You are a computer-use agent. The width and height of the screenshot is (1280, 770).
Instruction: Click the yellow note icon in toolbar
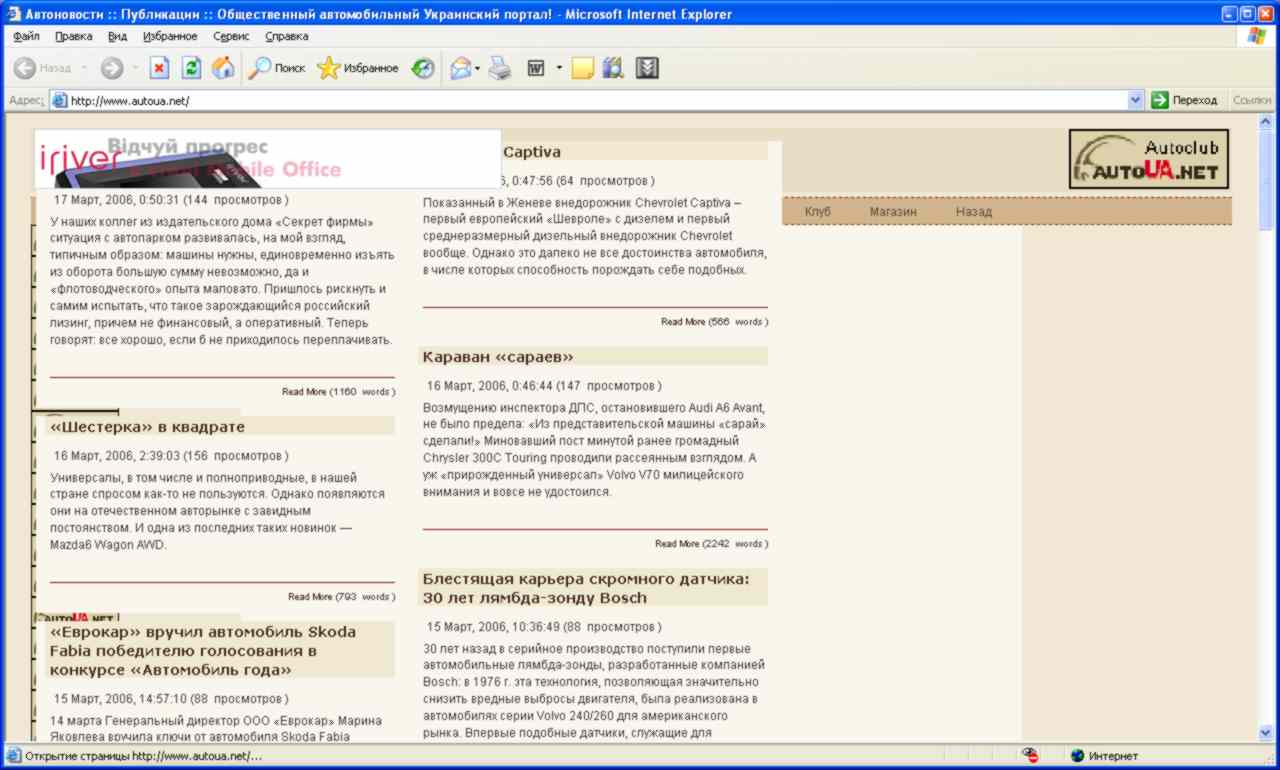click(x=582, y=68)
